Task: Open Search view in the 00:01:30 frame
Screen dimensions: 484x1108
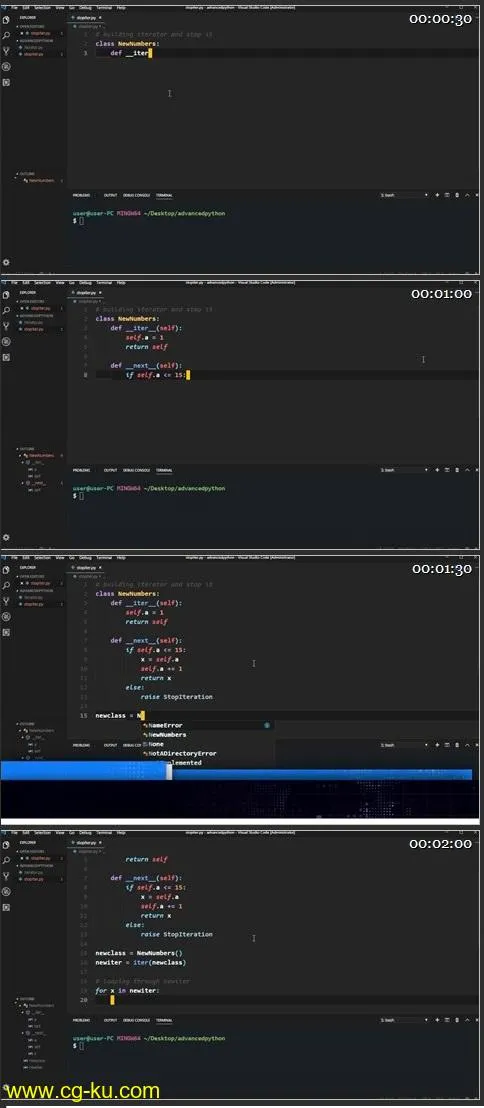Action: click(x=6, y=585)
